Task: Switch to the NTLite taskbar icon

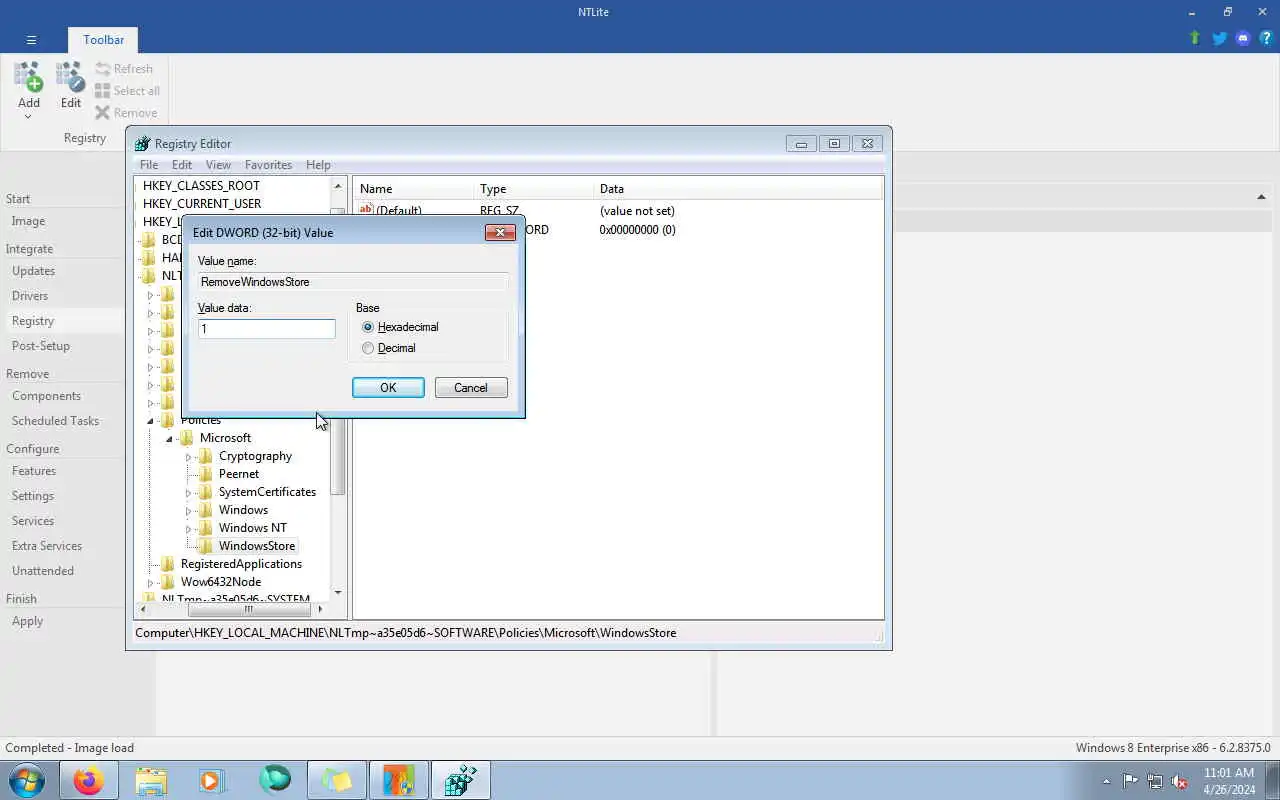Action: pyautogui.click(x=399, y=780)
